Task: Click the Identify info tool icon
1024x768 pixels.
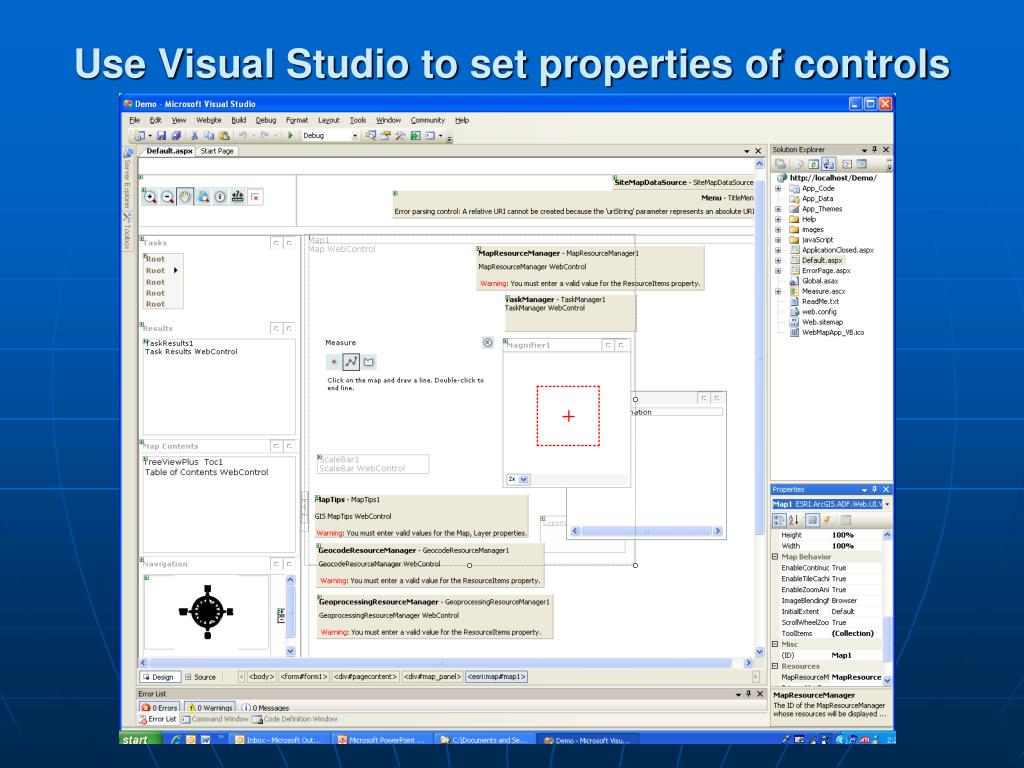Action: tap(220, 197)
